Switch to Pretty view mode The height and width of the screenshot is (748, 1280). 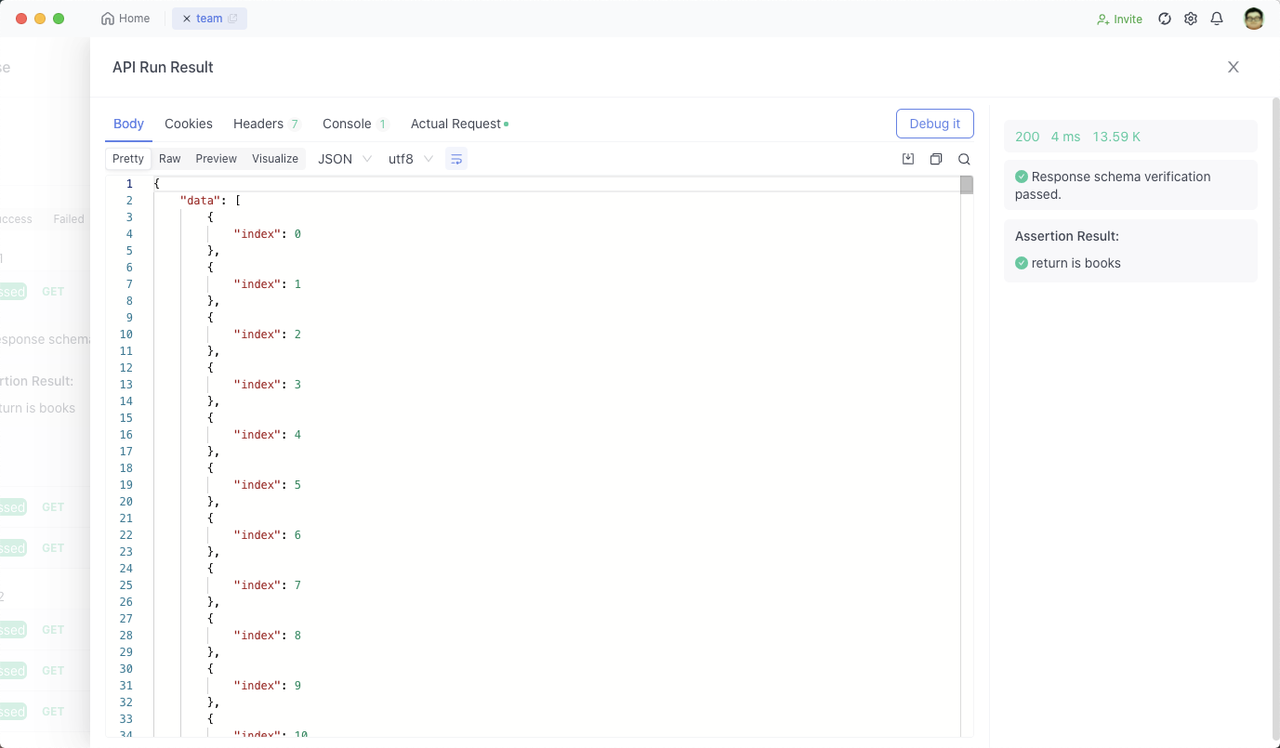tap(128, 159)
